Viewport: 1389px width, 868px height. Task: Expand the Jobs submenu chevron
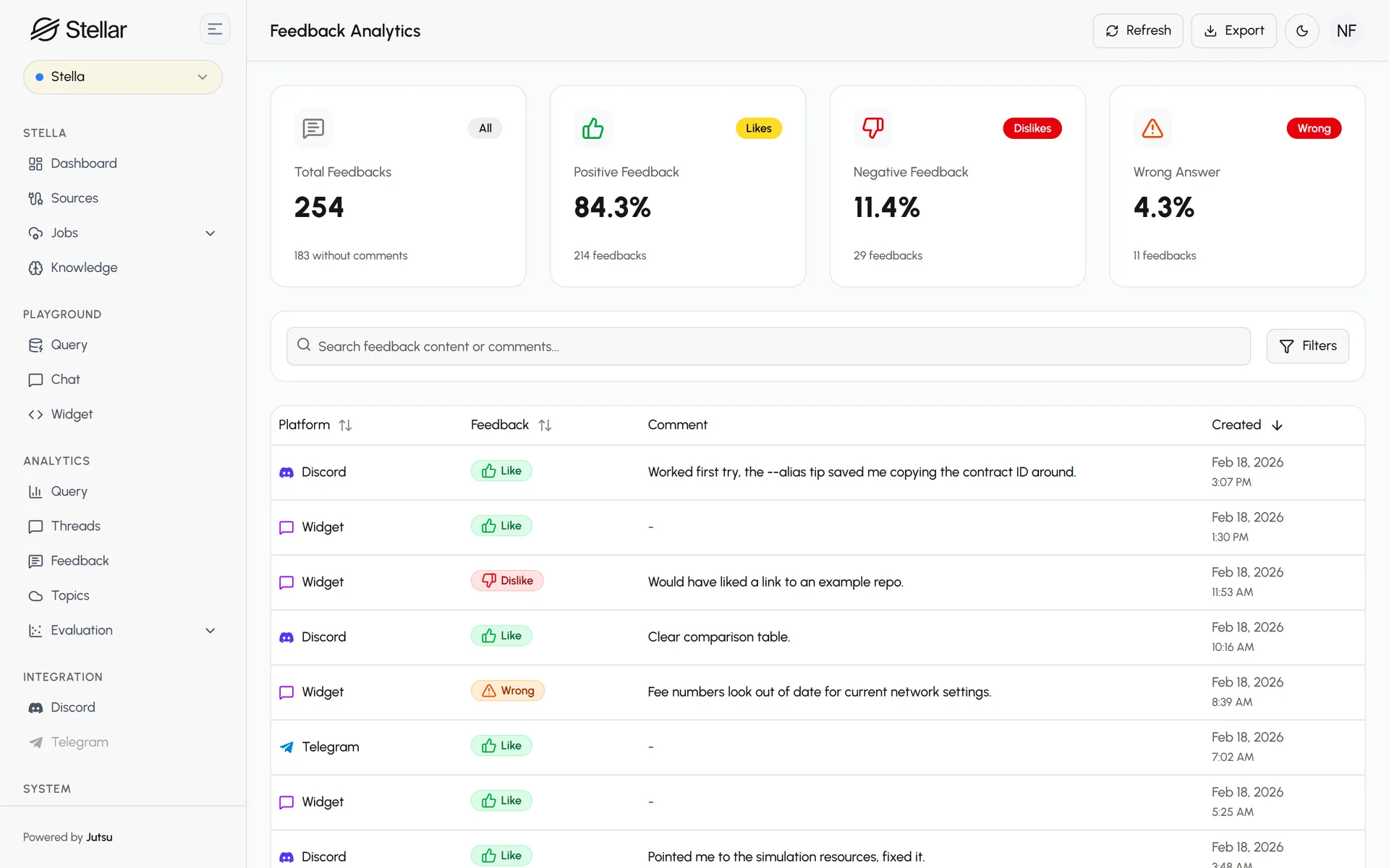point(210,233)
